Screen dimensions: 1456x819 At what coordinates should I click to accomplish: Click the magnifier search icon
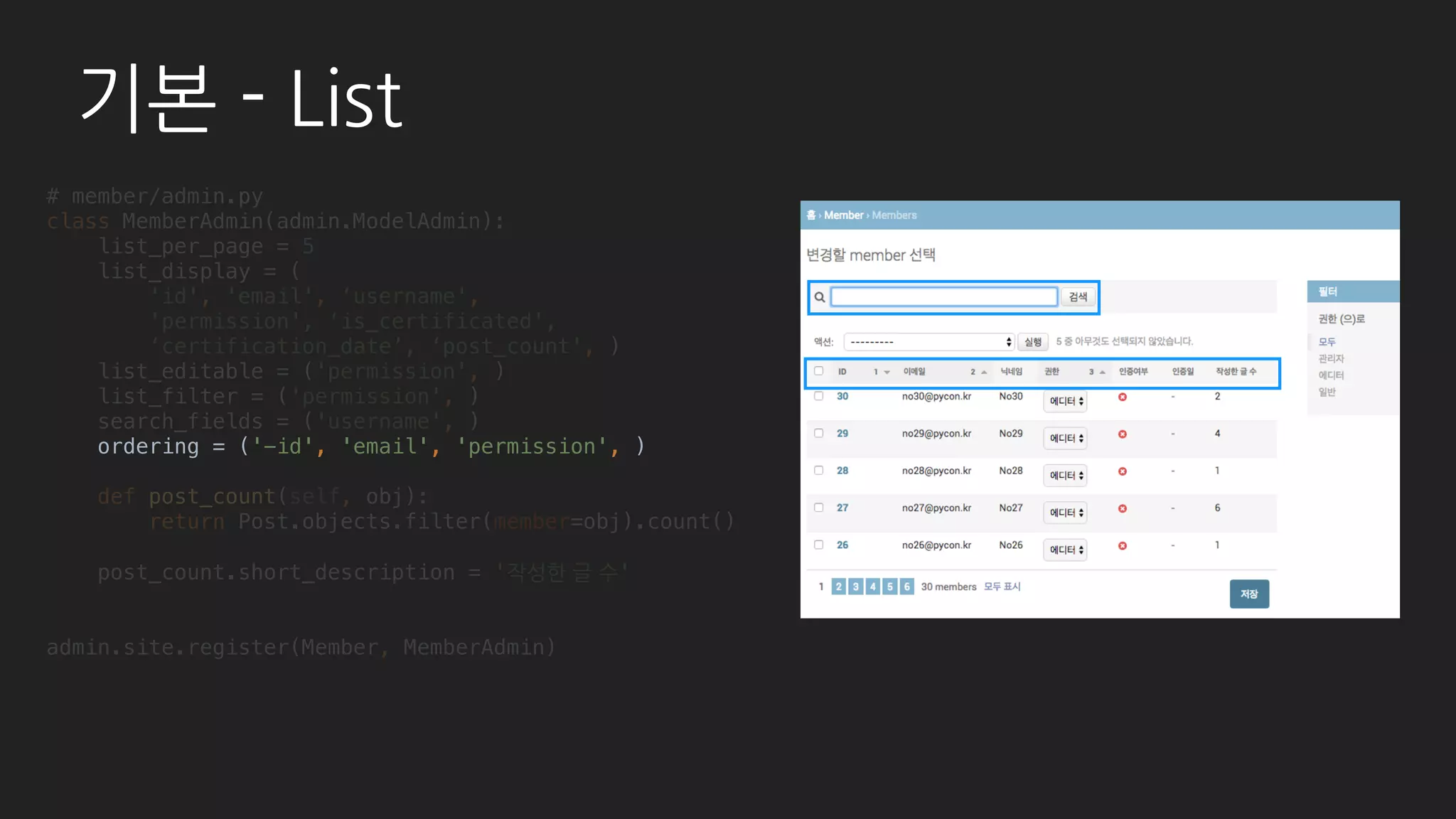pyautogui.click(x=819, y=297)
